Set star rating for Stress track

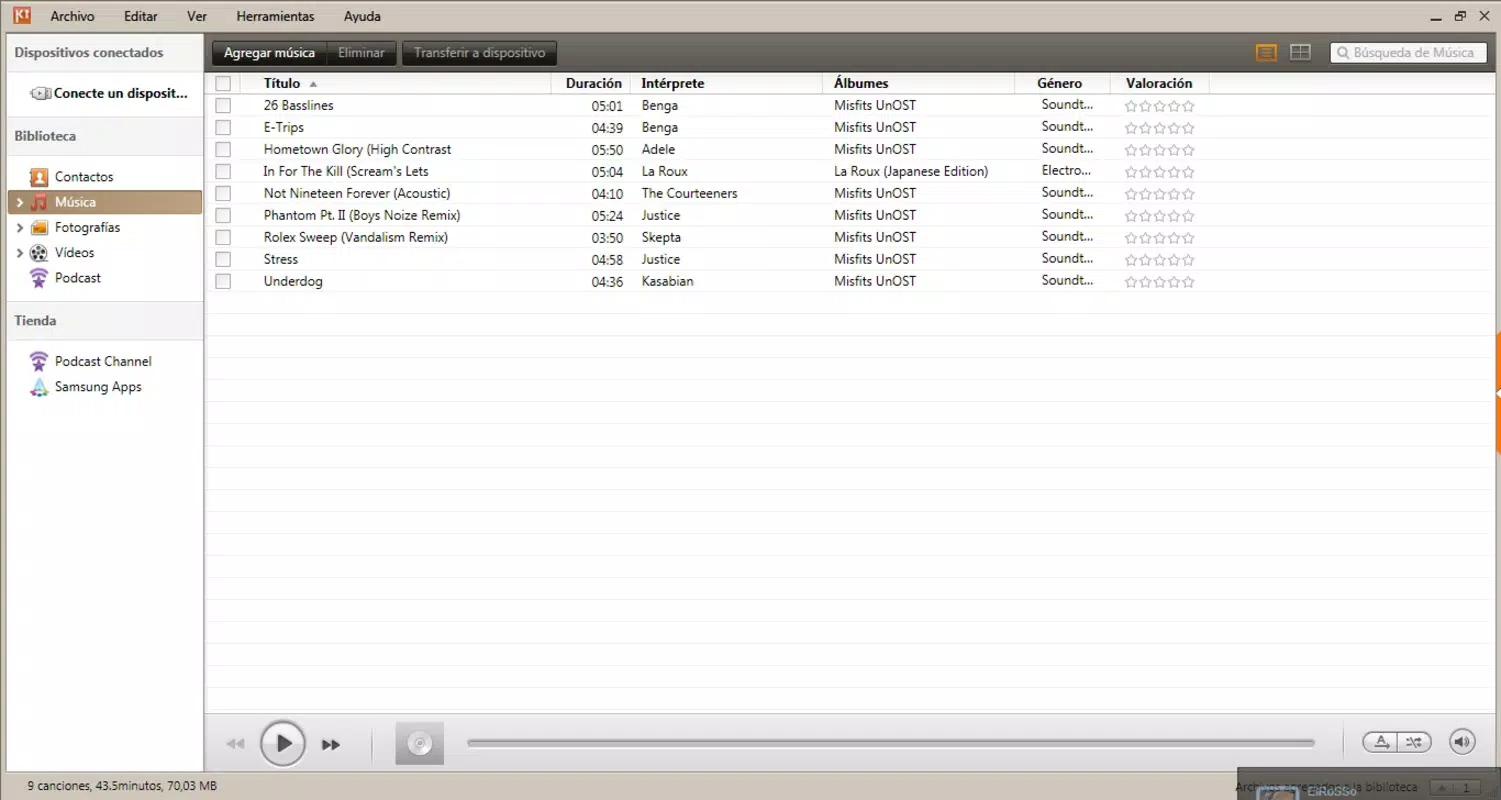pos(1160,260)
